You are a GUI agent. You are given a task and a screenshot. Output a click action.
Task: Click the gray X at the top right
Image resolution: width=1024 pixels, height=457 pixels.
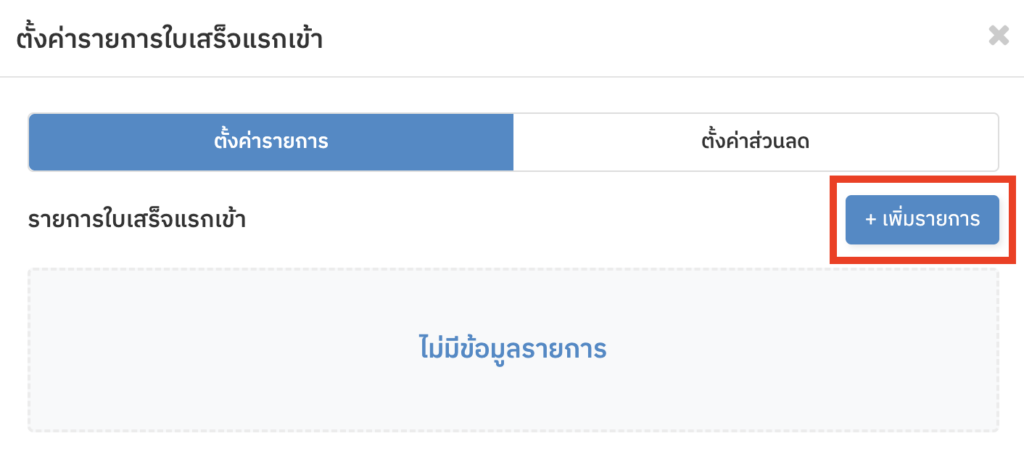pos(998,37)
